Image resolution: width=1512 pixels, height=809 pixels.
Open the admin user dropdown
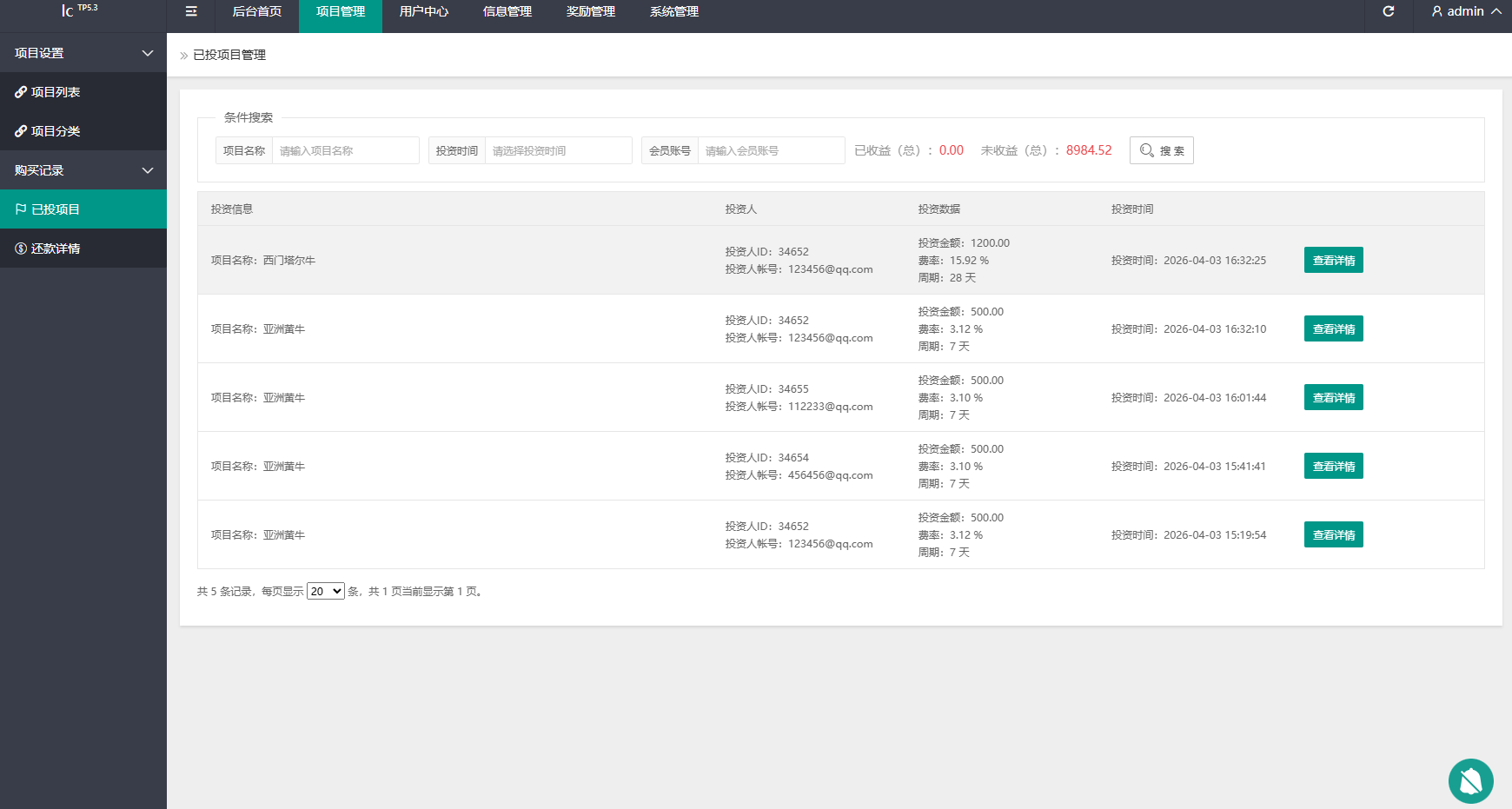point(1466,11)
